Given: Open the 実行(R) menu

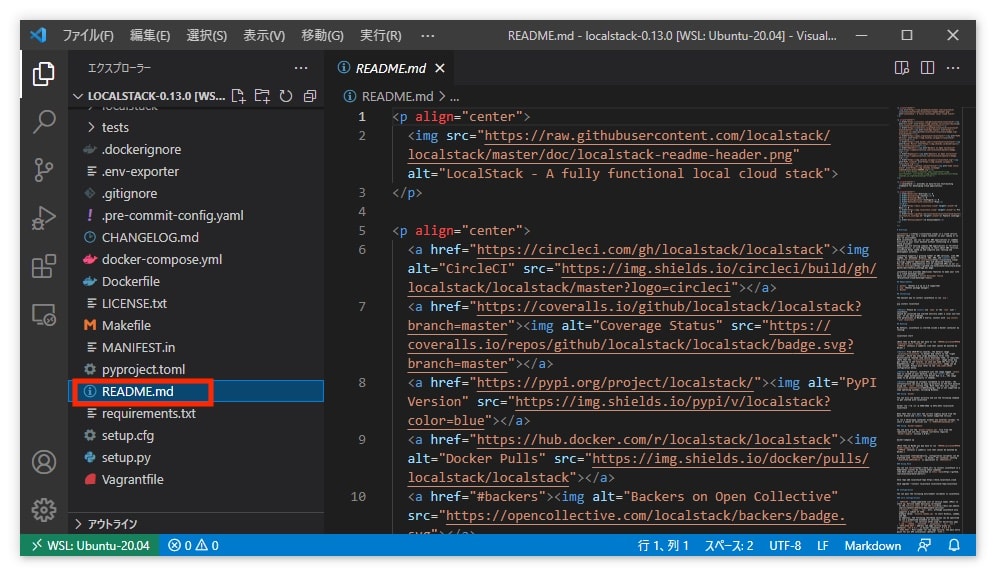Looking at the screenshot, I should [x=380, y=36].
